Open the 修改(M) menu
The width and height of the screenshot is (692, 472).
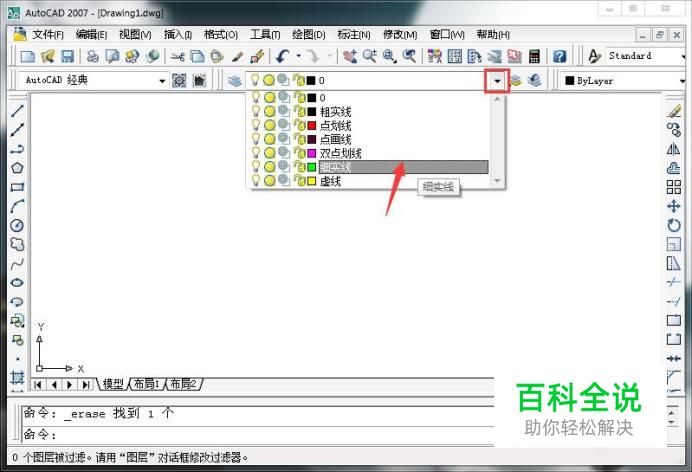point(400,34)
